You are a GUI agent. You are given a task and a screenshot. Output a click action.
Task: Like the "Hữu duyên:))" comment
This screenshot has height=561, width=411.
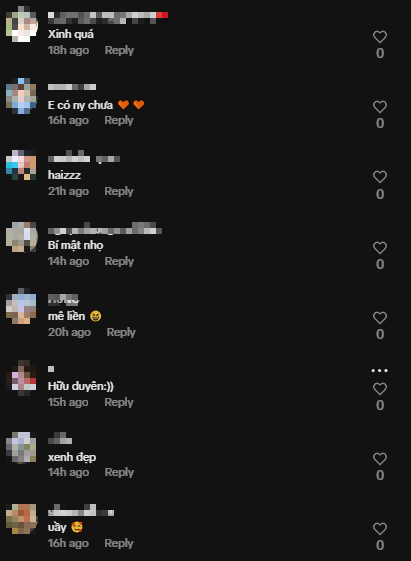click(380, 389)
